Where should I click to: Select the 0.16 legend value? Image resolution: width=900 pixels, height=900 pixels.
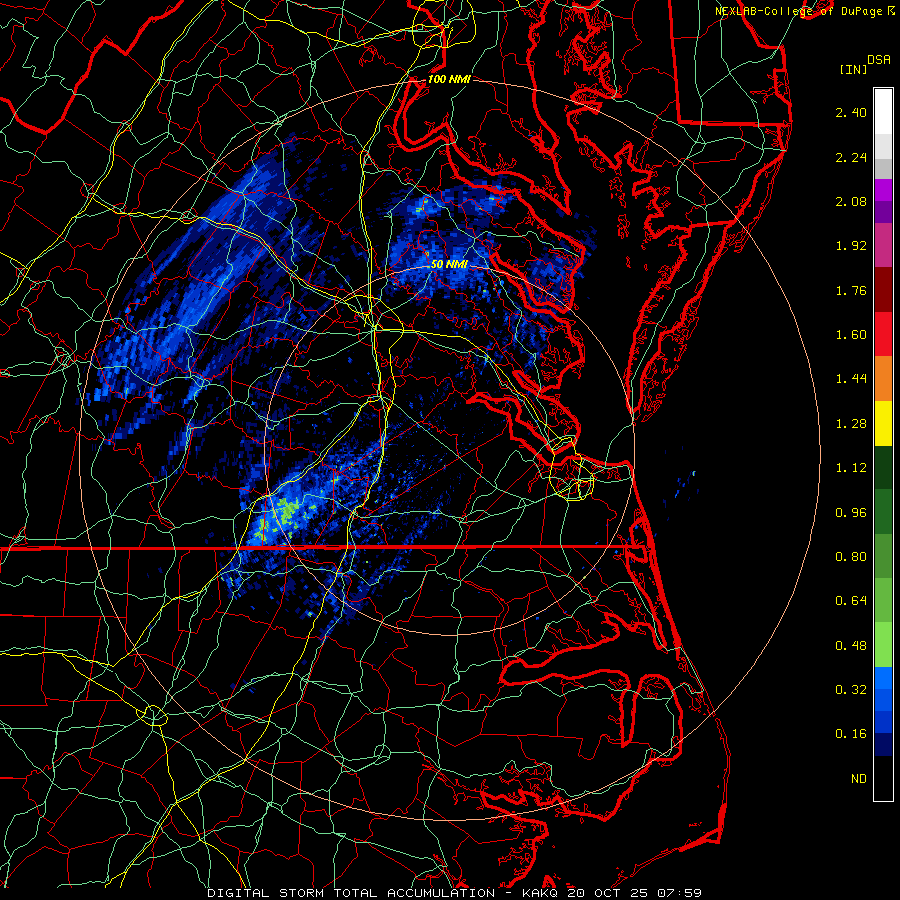point(851,734)
